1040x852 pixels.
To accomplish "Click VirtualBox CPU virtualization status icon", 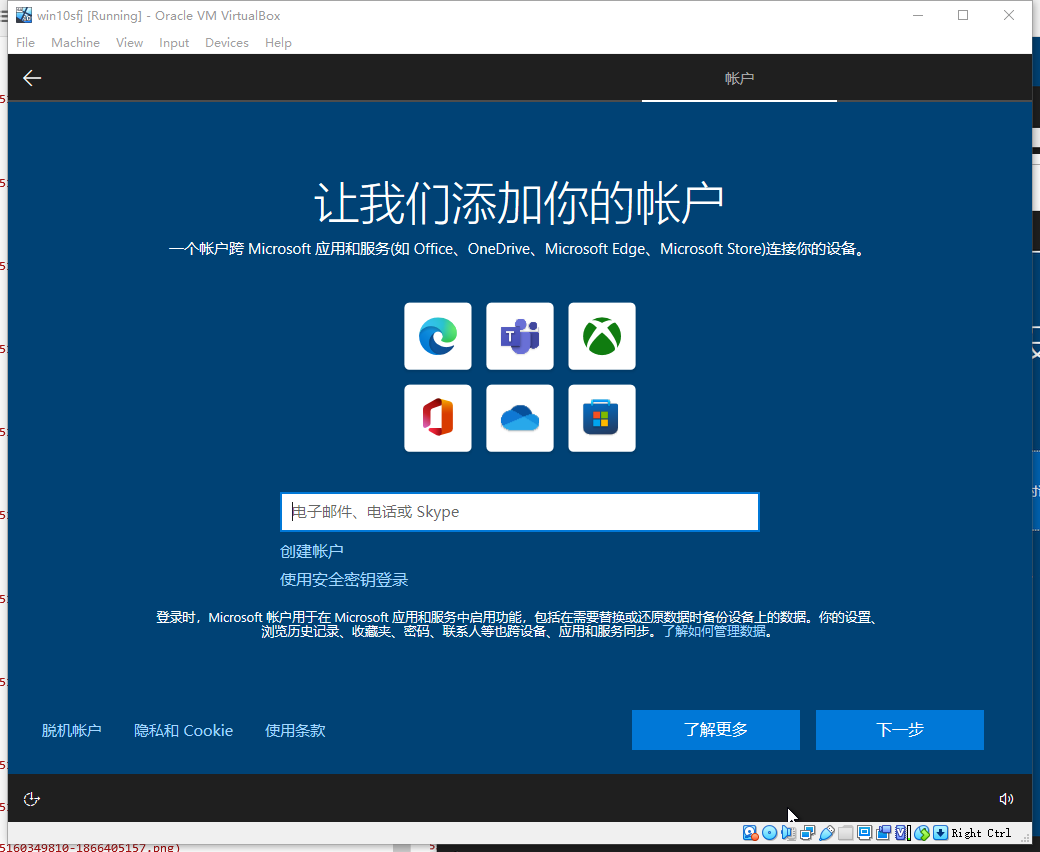I will 903,833.
